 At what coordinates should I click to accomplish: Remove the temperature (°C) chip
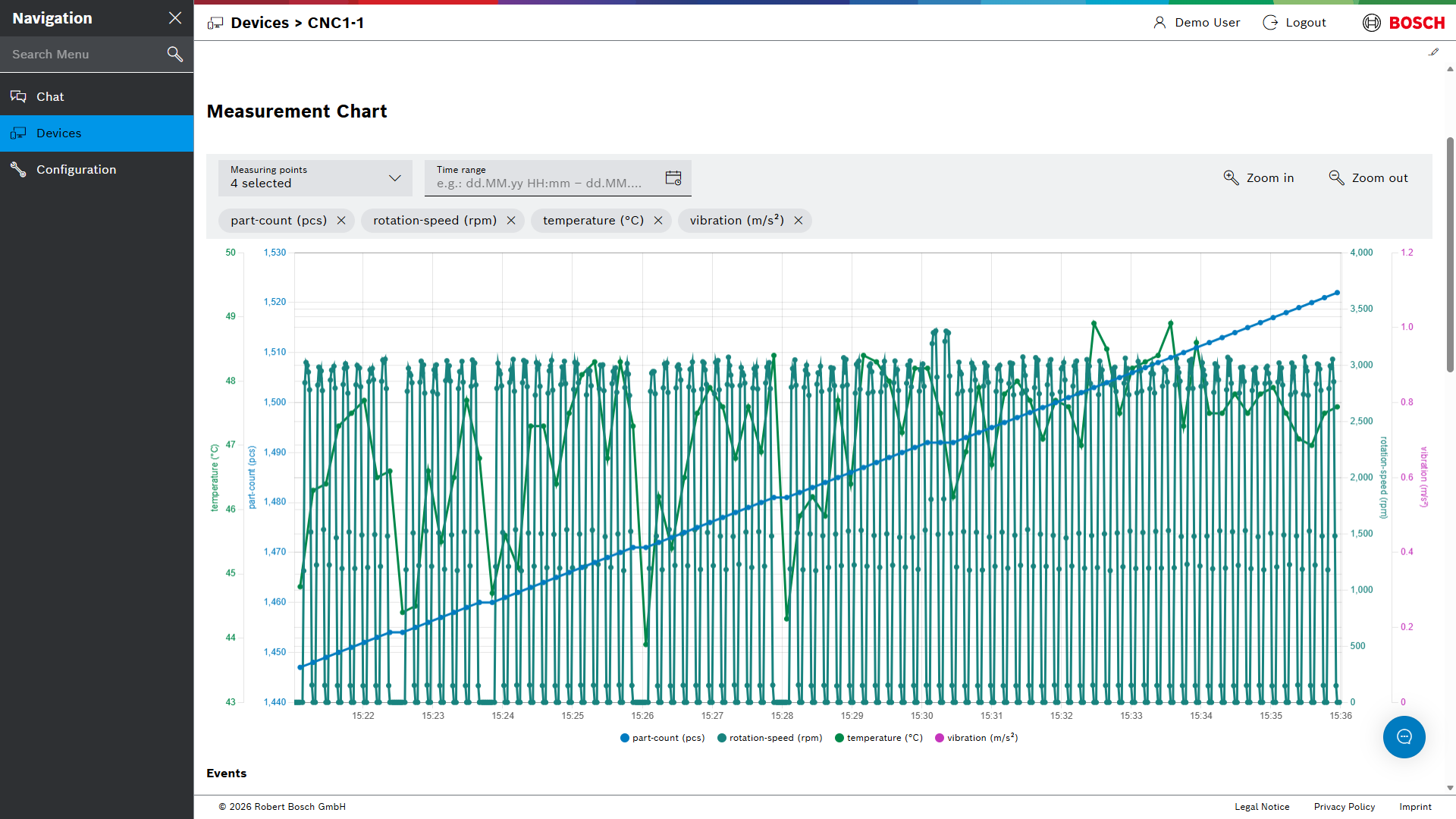(658, 220)
